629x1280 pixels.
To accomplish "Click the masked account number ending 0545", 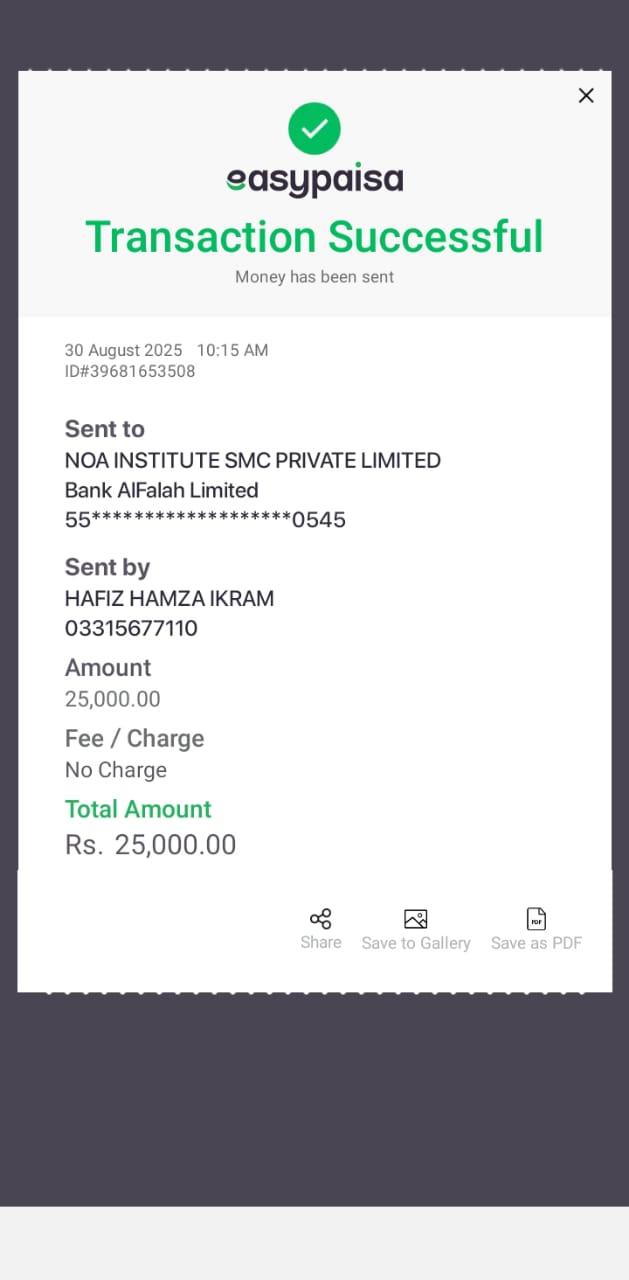I will [x=205, y=520].
